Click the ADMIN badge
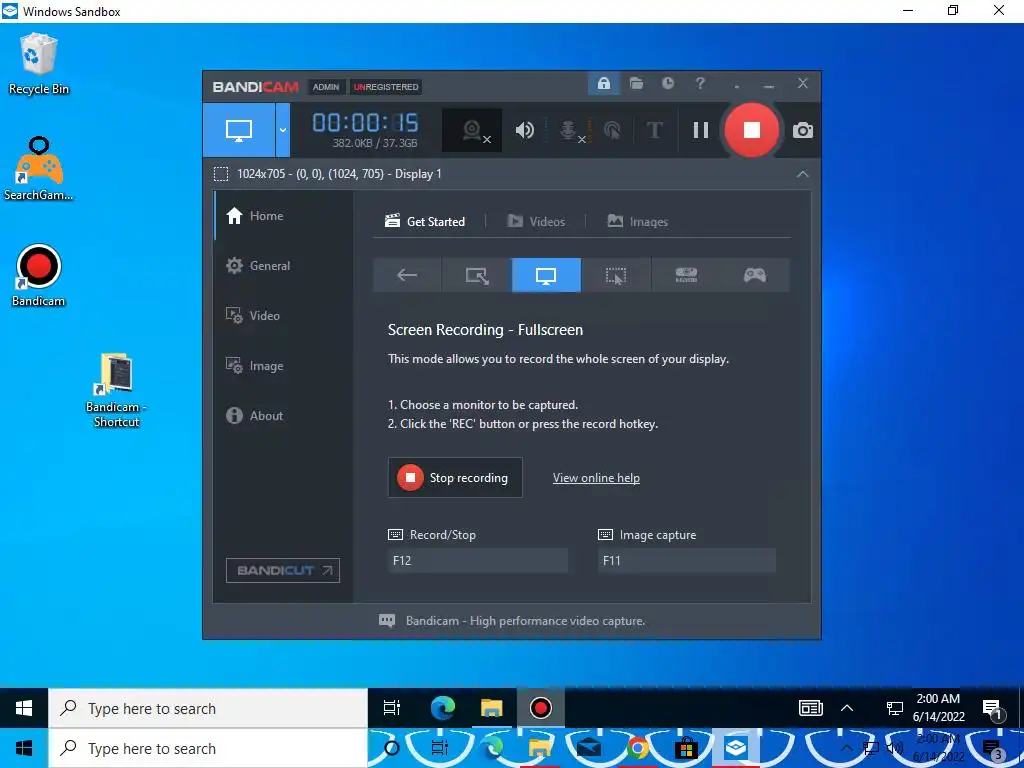 point(325,87)
